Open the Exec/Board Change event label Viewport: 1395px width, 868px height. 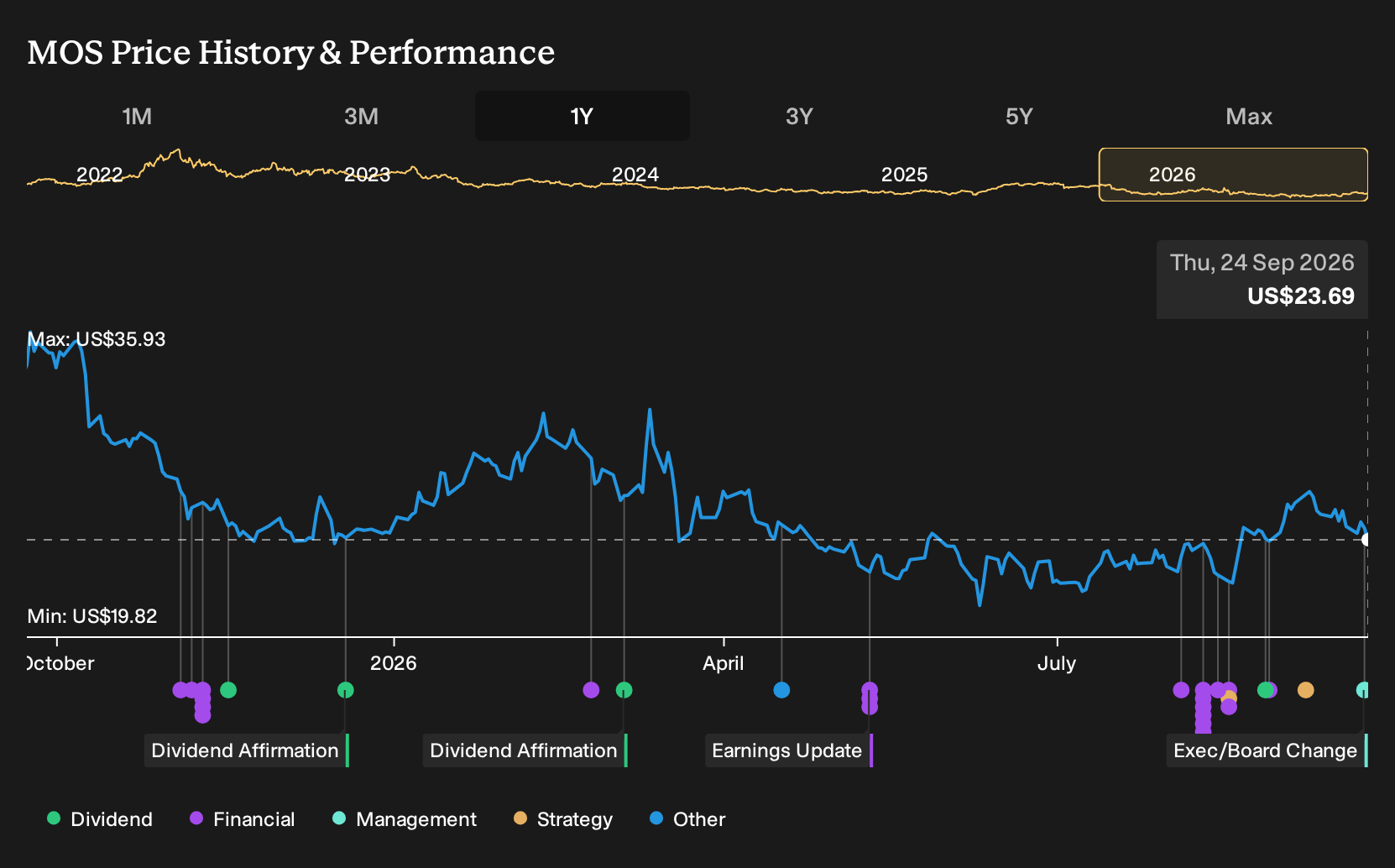(1267, 750)
